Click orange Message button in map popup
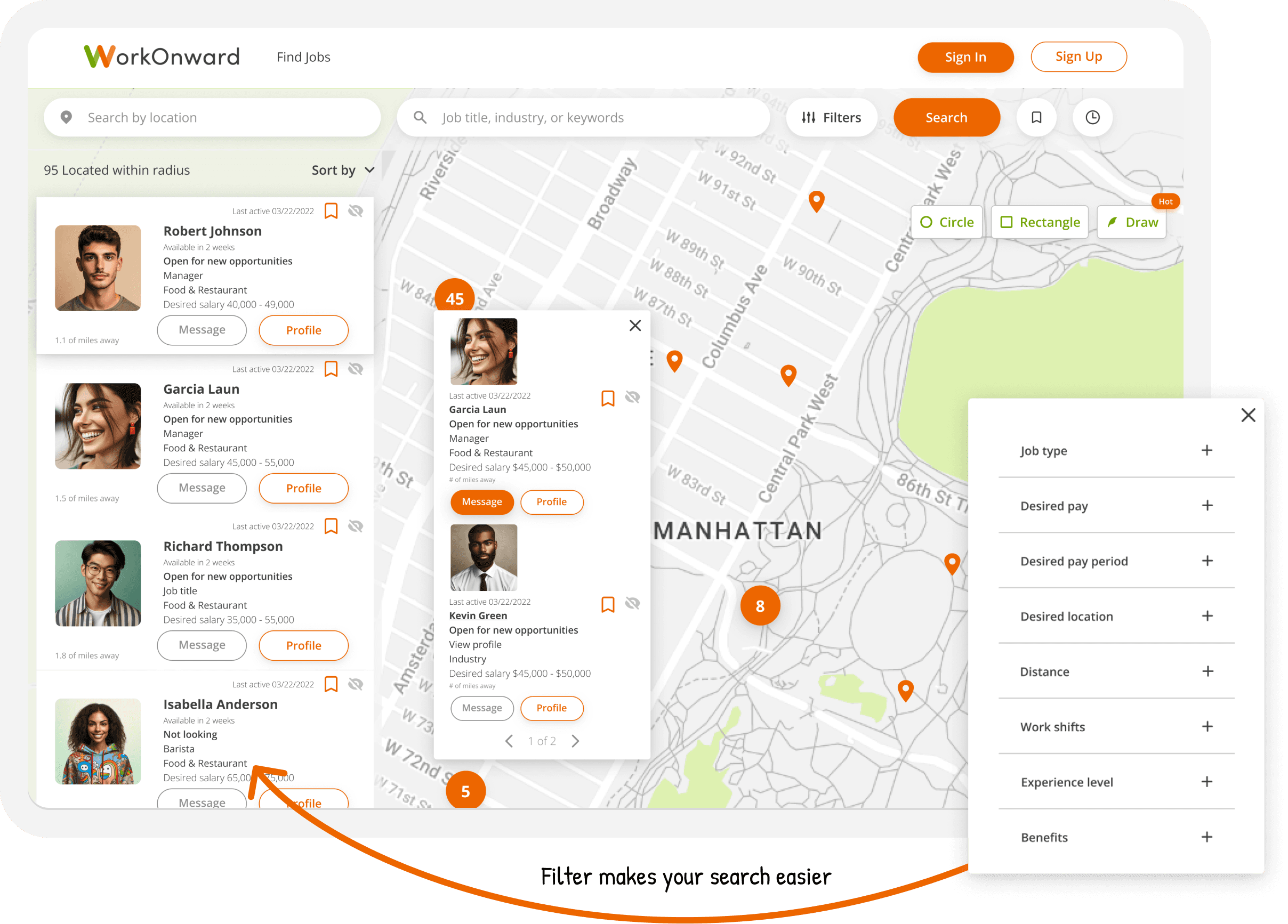Image resolution: width=1288 pixels, height=924 pixels. click(481, 502)
